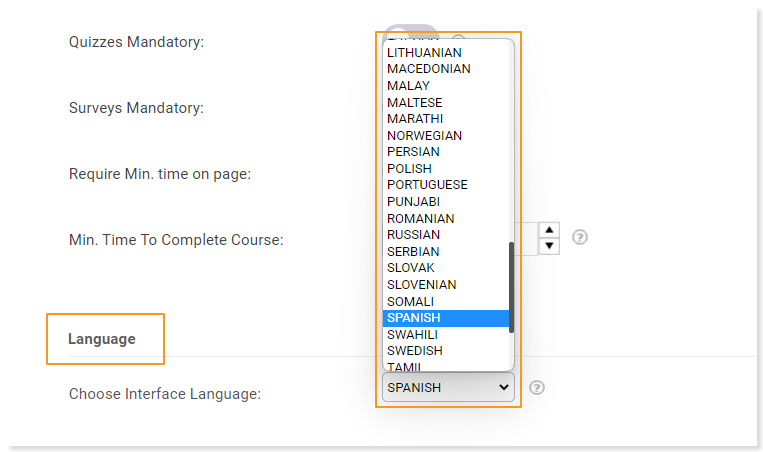Pick MARATHI as the interface language
The height and width of the screenshot is (452, 763).
point(446,119)
